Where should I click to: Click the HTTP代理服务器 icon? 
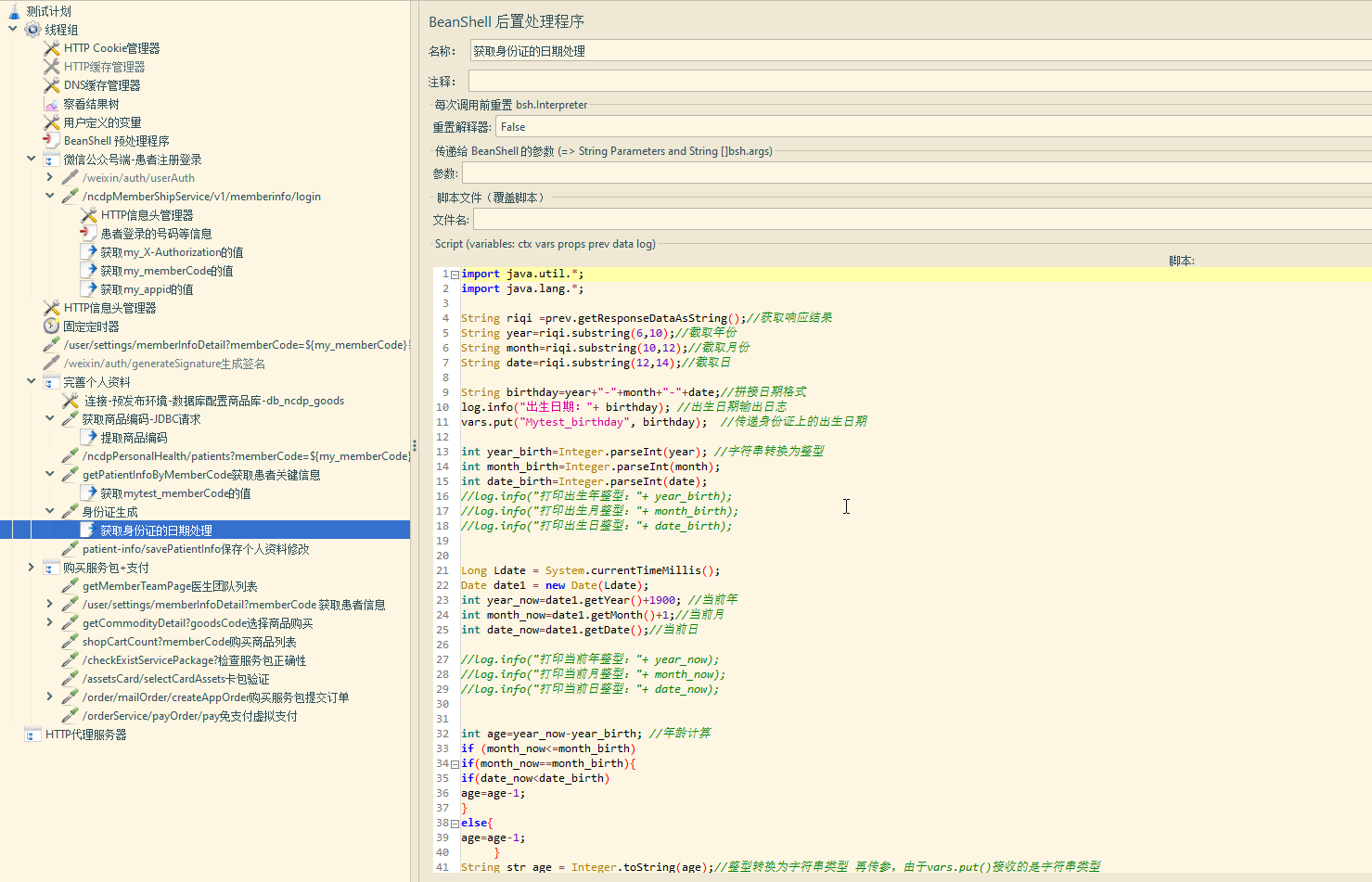33,735
